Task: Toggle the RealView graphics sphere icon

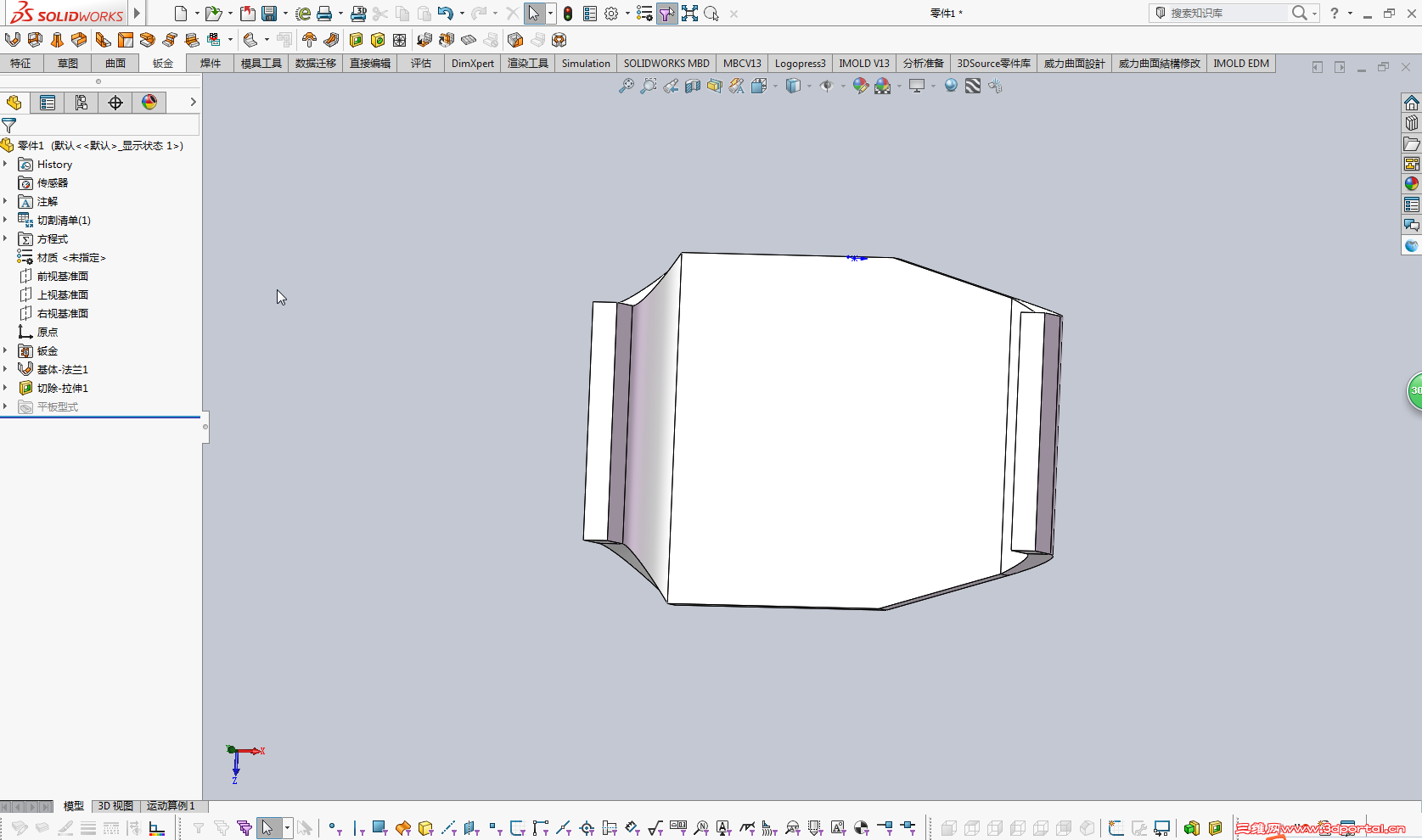Action: point(951,86)
